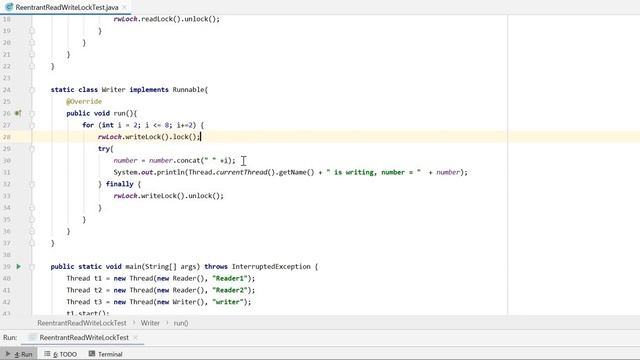640x360 pixels.
Task: Collapse the finally block fold at line 32
Action: click(x=32, y=184)
